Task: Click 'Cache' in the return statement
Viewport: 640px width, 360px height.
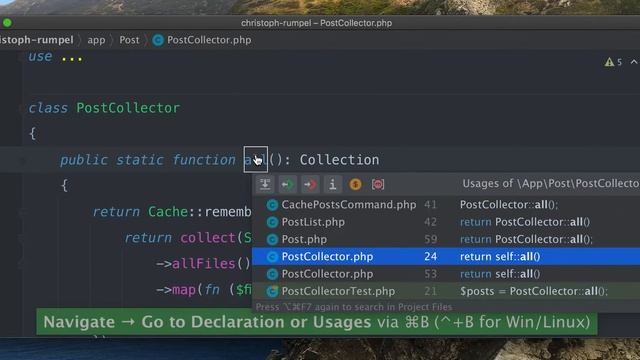Action: pyautogui.click(x=168, y=211)
